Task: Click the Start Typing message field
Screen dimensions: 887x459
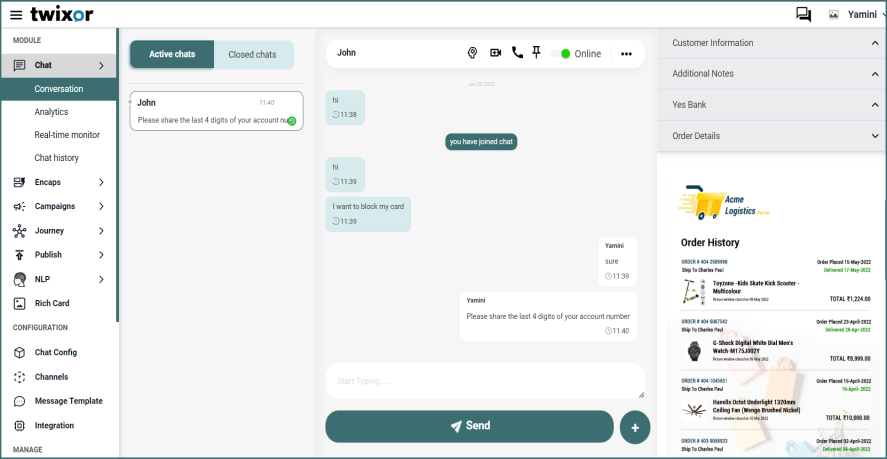Action: tap(484, 381)
